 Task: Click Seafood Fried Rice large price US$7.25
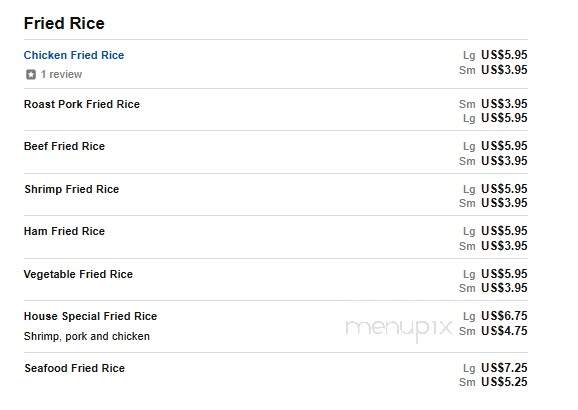(x=504, y=368)
